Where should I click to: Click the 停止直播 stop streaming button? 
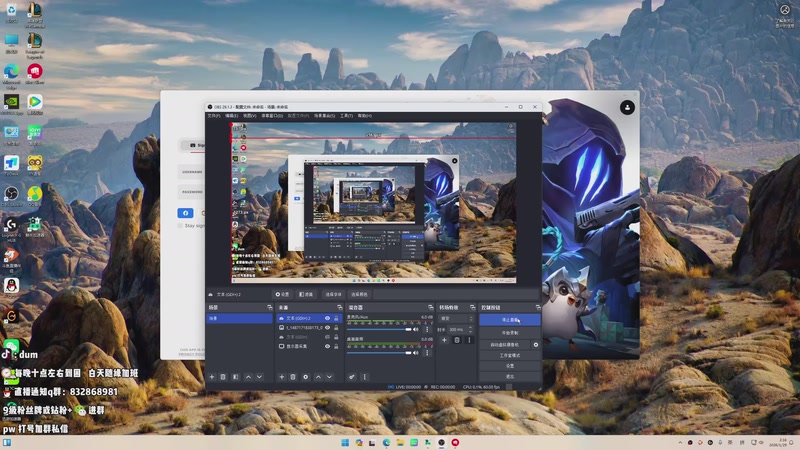[x=509, y=320]
